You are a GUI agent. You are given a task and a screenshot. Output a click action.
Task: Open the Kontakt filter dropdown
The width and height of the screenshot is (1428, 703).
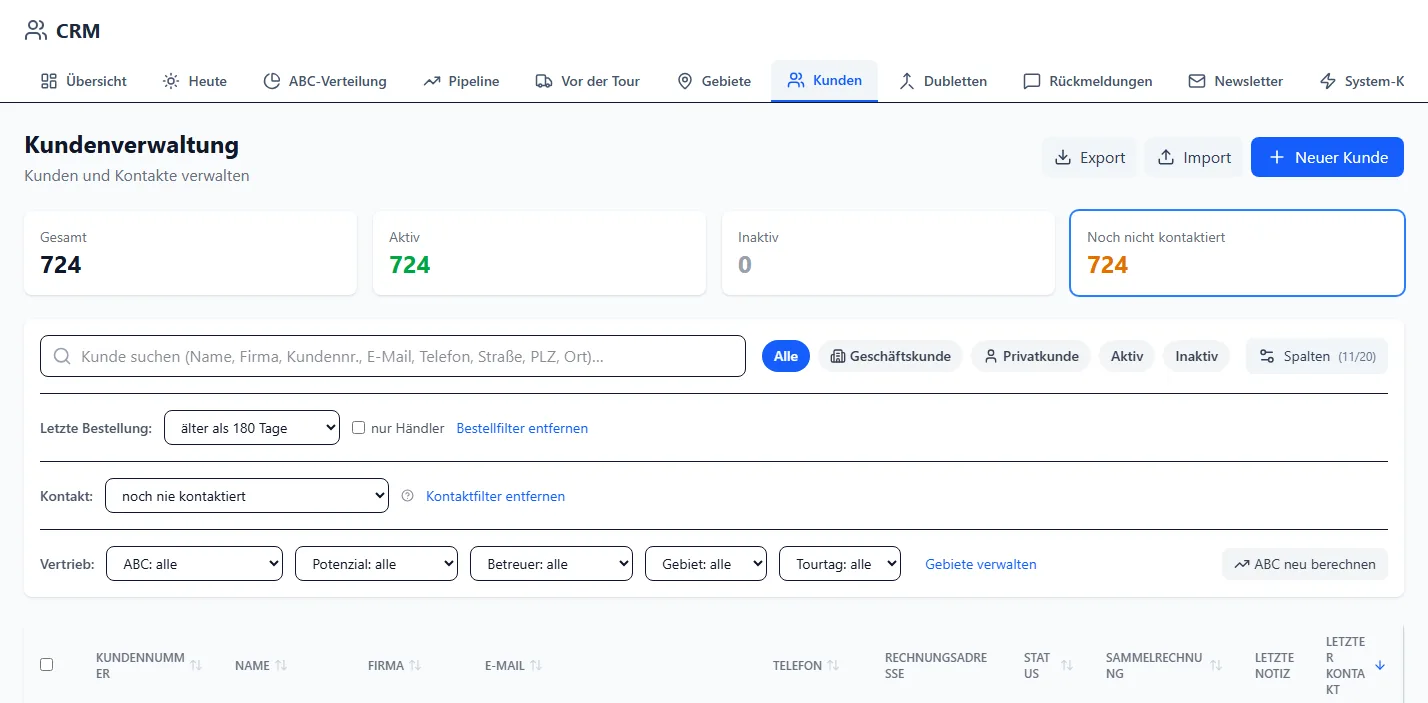(x=247, y=496)
